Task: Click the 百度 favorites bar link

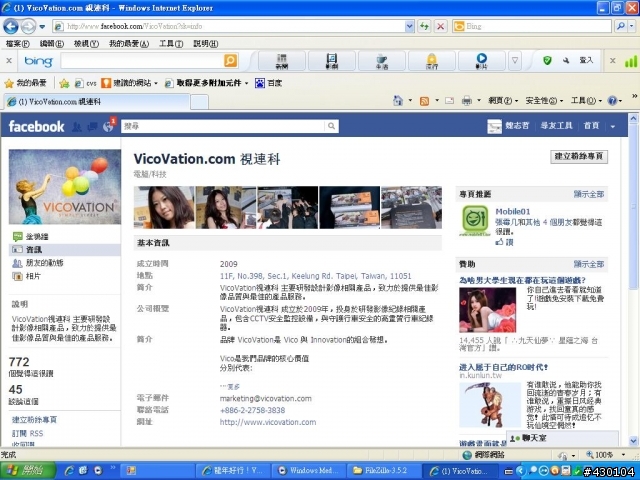Action: [x=268, y=83]
